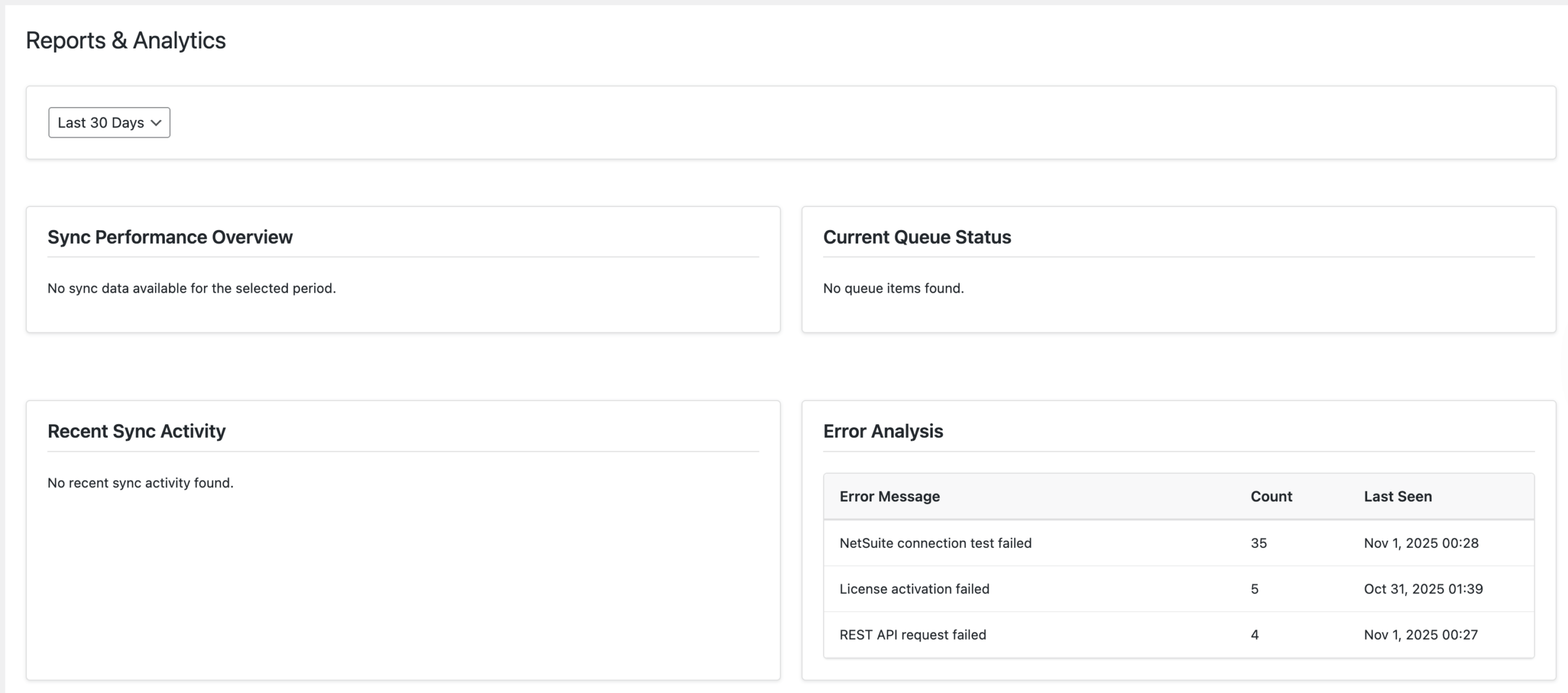
Task: Select the Sync Performance Overview panel title
Action: 170,237
